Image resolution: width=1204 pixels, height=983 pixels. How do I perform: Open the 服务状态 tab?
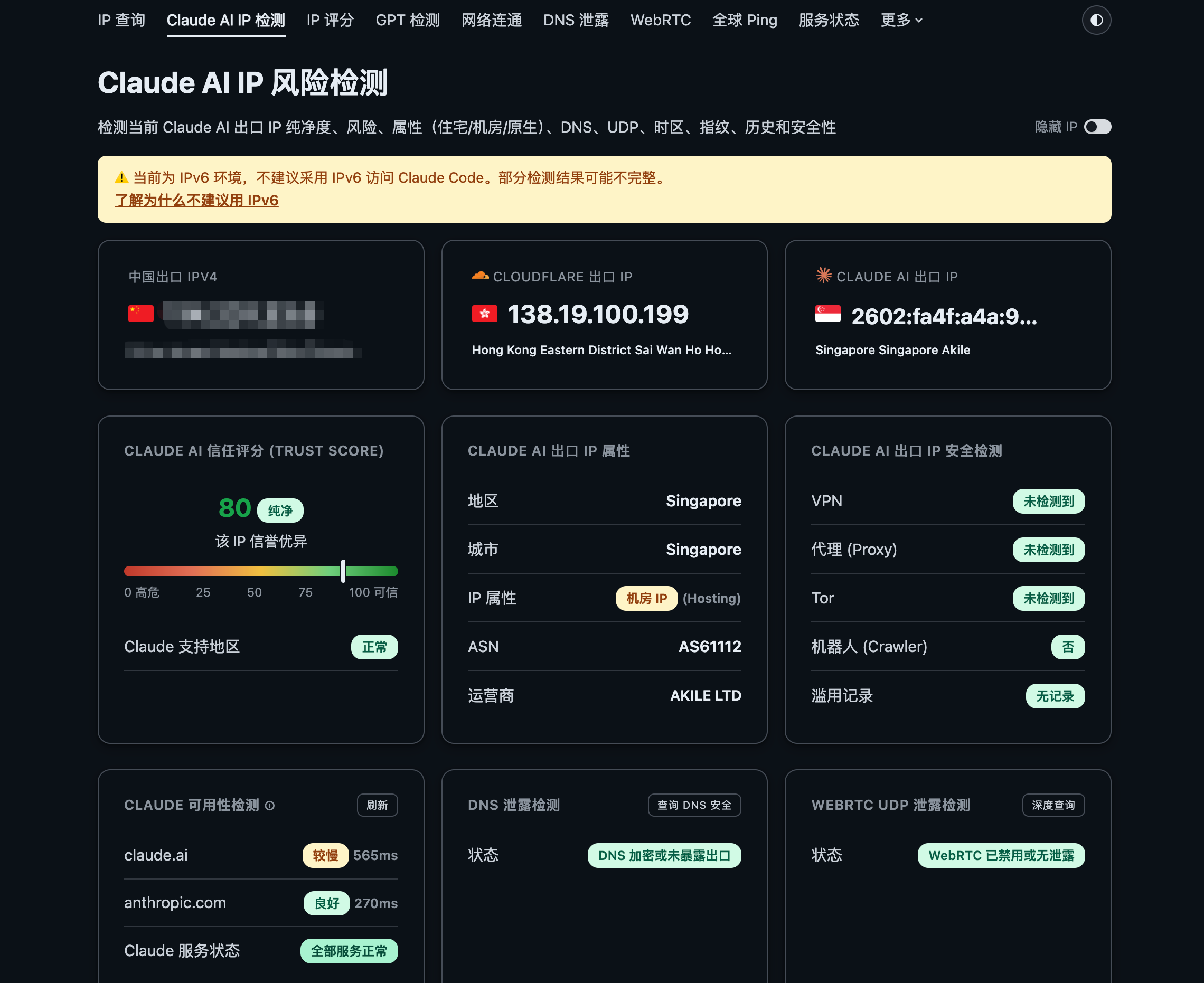click(x=829, y=21)
